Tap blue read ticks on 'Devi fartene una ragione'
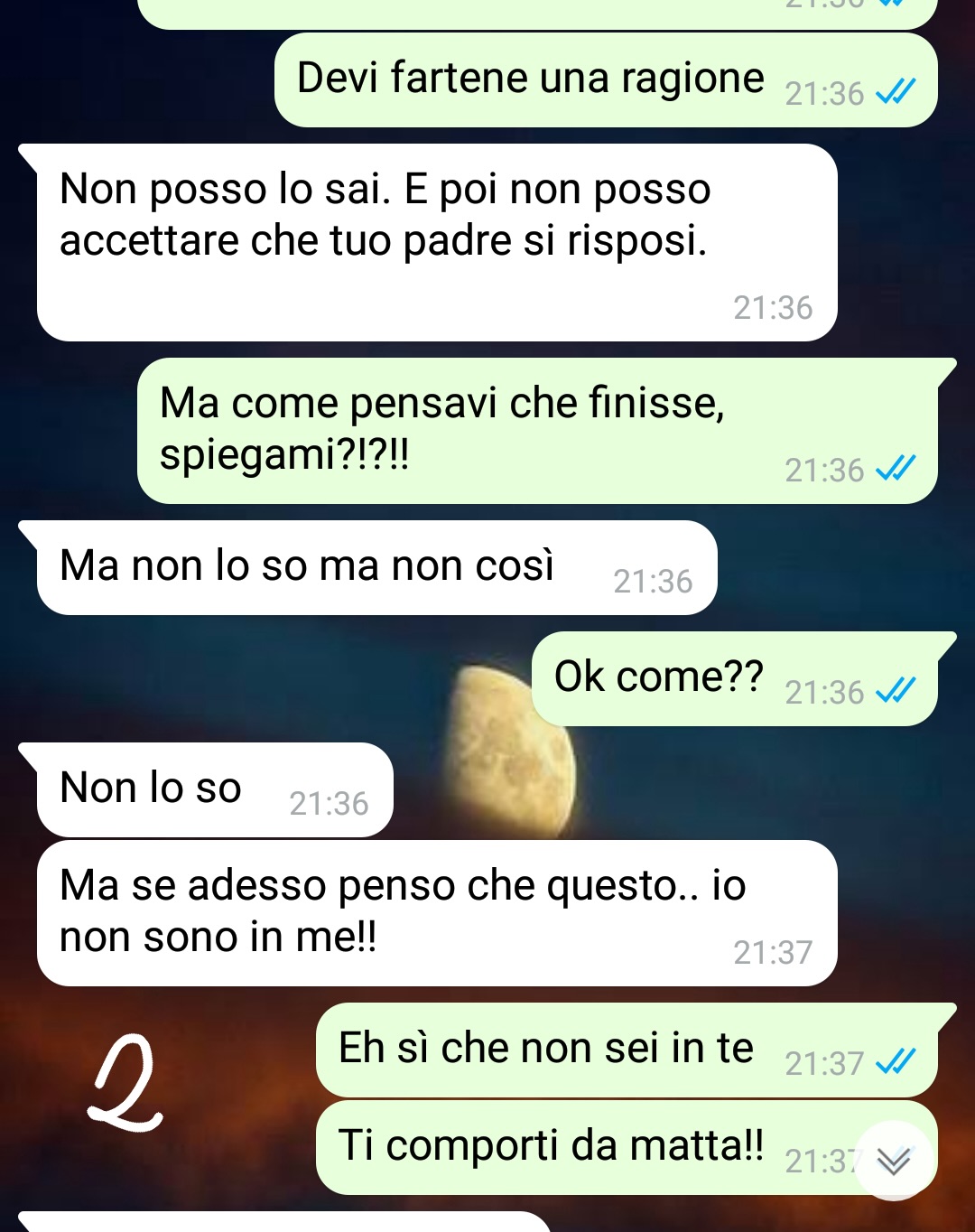The image size is (975, 1232). pos(896,91)
